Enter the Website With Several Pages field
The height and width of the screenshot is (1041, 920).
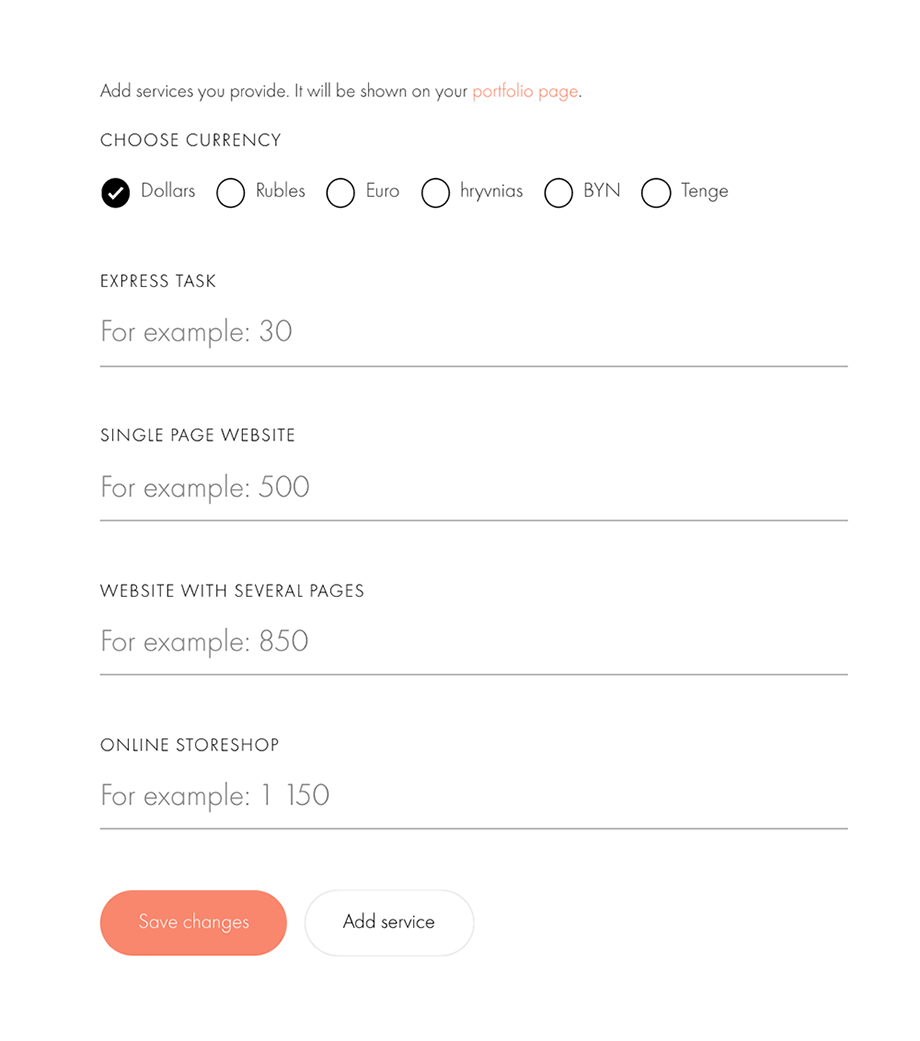click(473, 641)
